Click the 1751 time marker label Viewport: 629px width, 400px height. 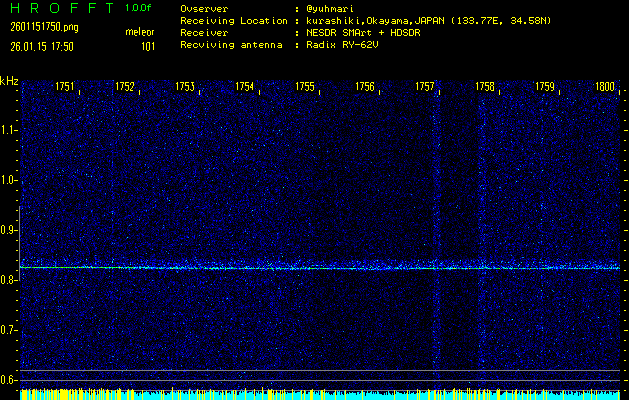tap(64, 87)
